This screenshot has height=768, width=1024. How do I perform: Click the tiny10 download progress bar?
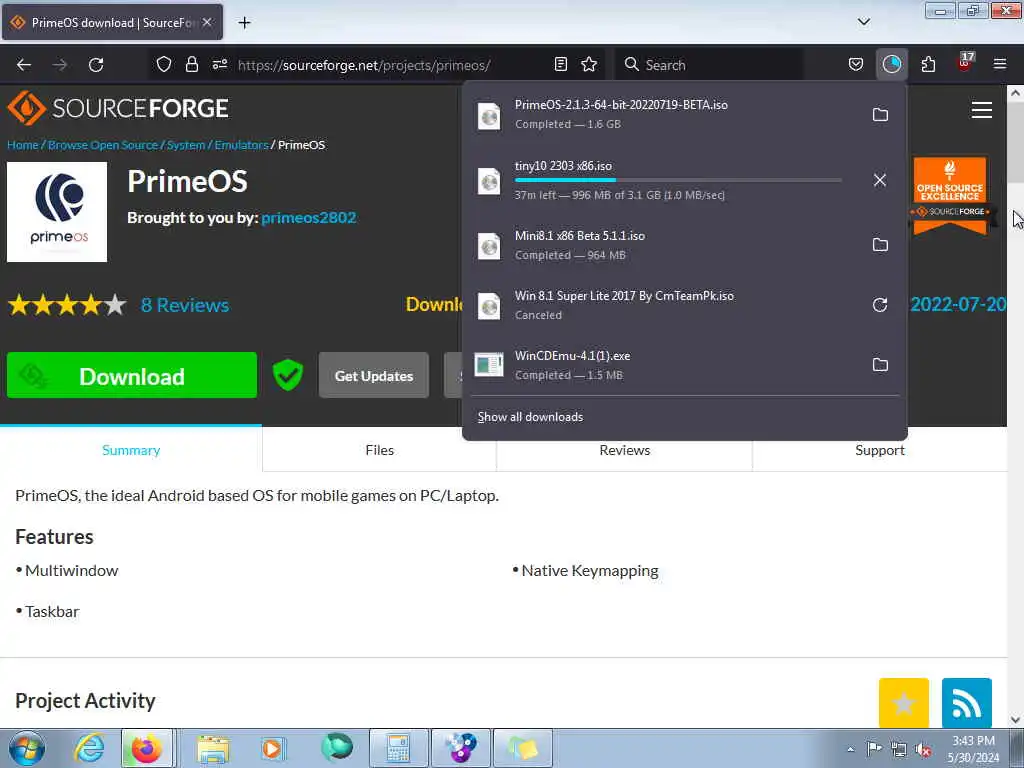pyautogui.click(x=678, y=180)
